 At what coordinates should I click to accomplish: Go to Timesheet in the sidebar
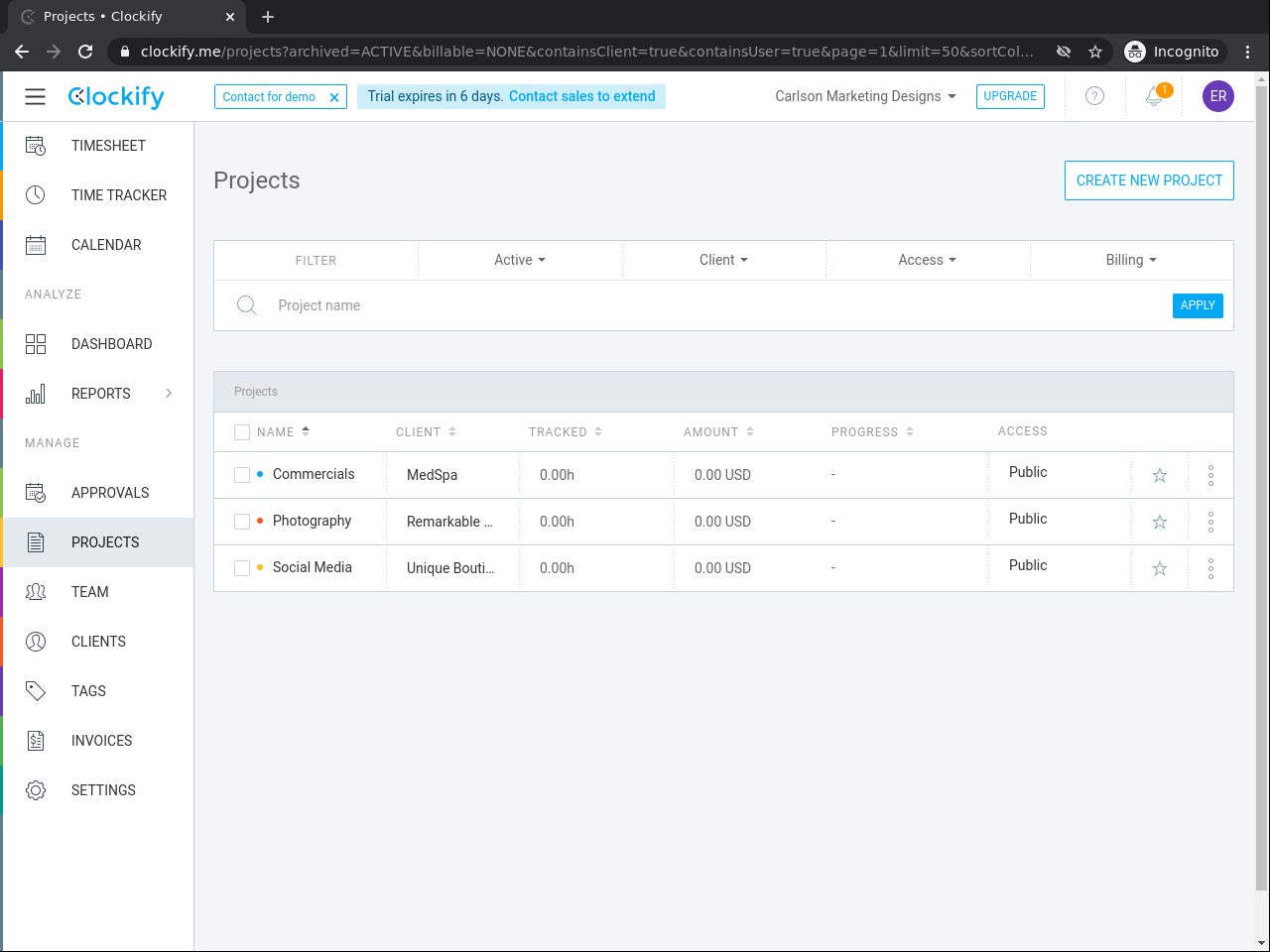click(108, 146)
